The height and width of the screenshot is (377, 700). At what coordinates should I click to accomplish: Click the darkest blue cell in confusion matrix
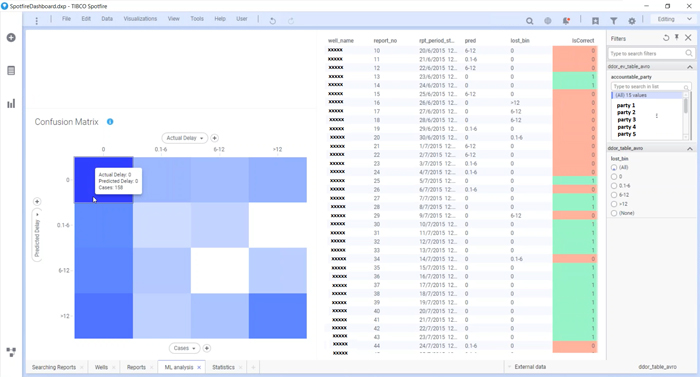click(x=104, y=180)
